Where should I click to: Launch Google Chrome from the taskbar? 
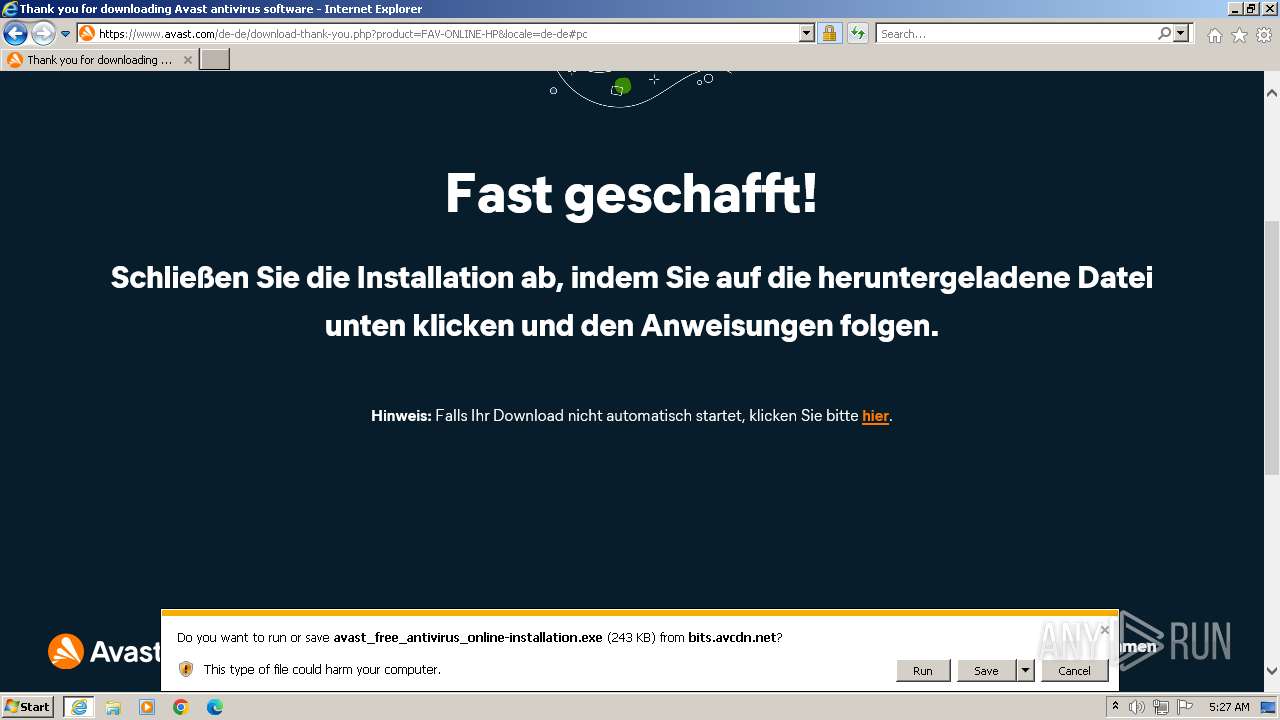point(181,707)
